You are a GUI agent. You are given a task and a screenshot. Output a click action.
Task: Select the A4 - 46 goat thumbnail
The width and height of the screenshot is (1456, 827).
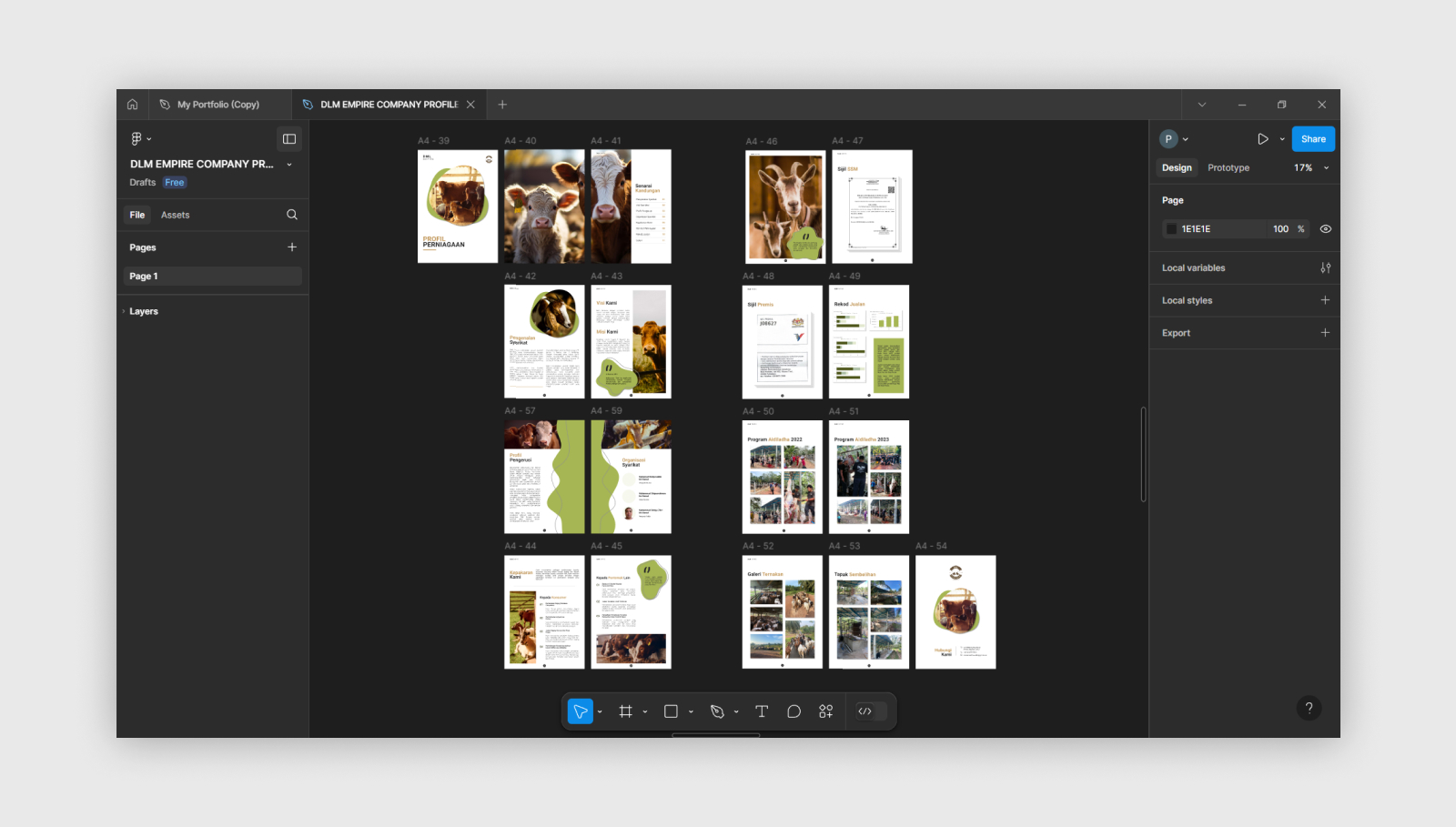point(784,207)
